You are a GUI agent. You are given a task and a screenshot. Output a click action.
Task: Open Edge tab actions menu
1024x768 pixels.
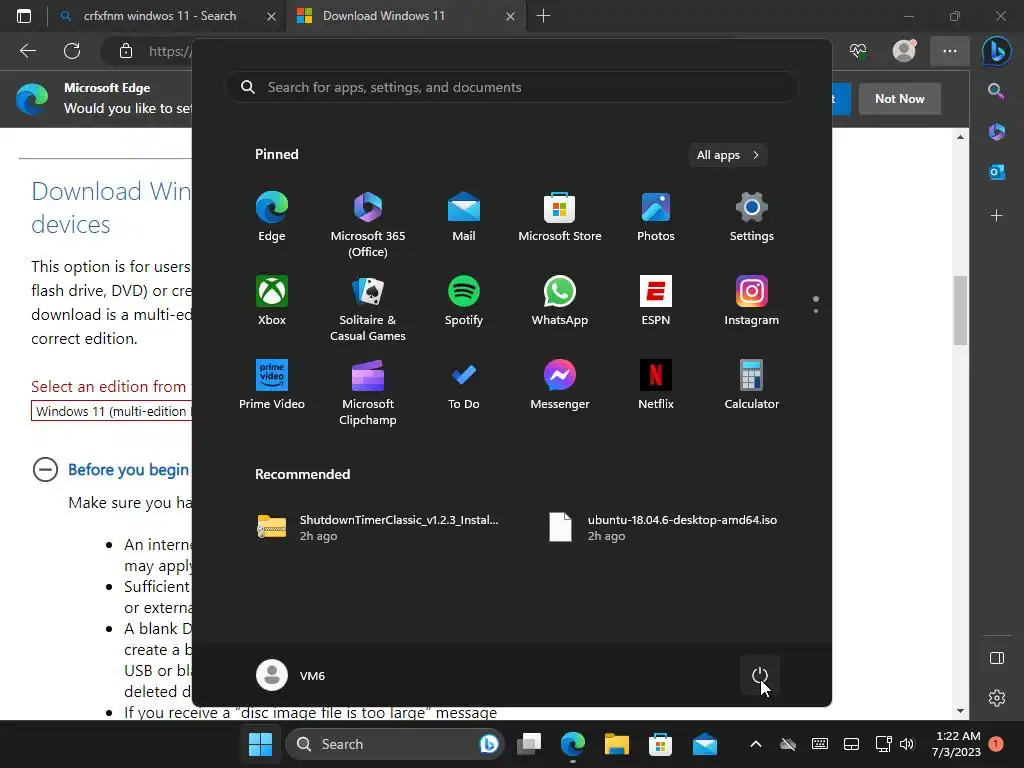click(x=24, y=16)
